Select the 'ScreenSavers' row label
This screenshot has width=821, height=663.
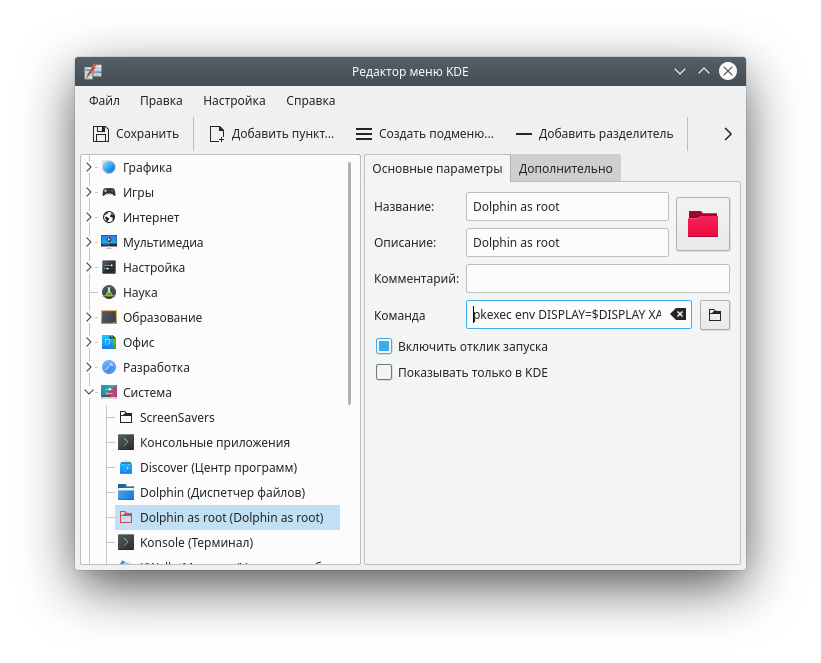click(x=177, y=417)
